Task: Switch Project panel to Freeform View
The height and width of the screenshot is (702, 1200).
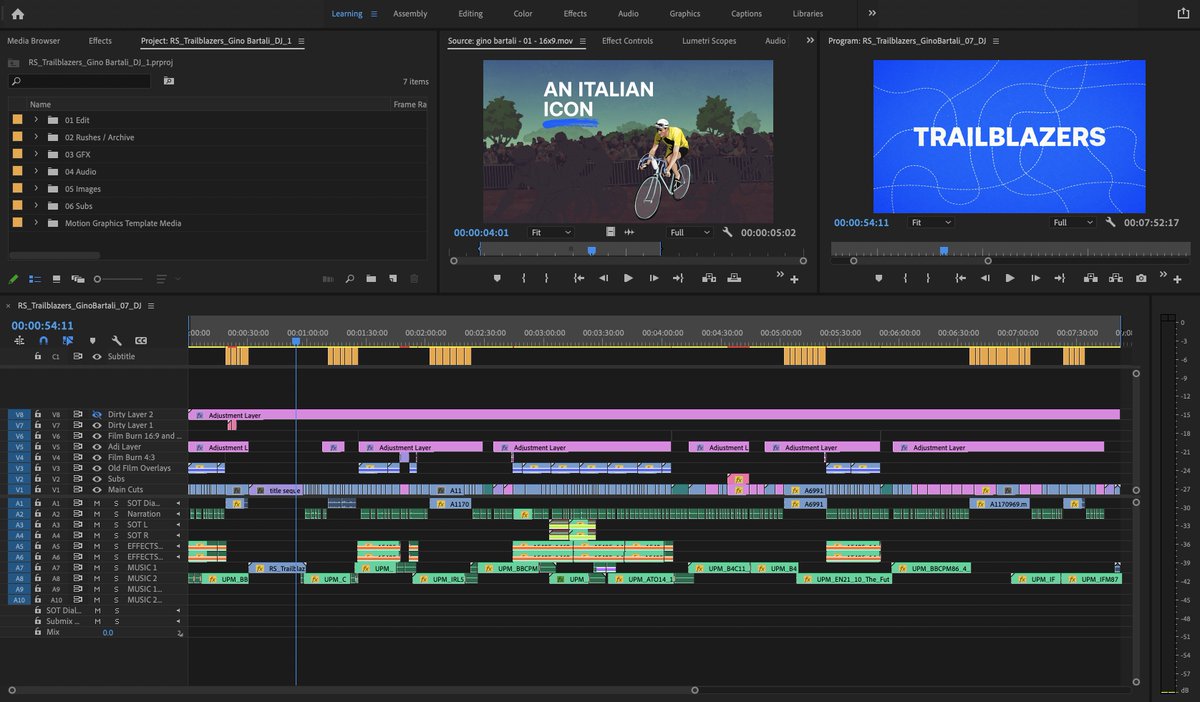Action: click(x=78, y=279)
